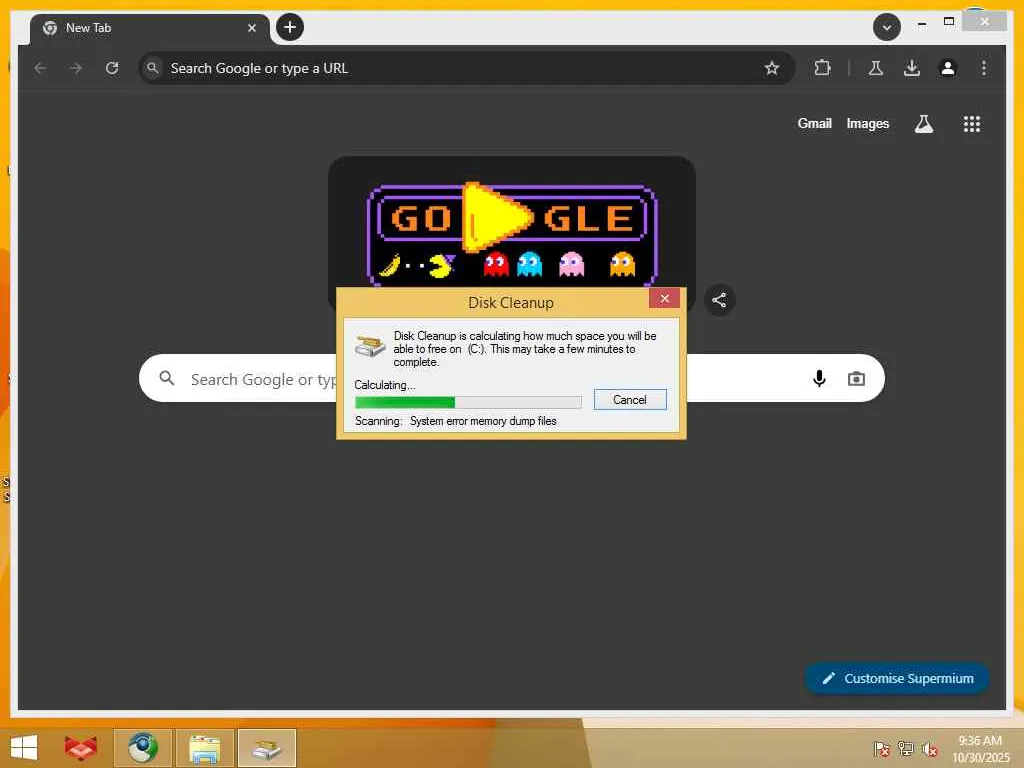Open the profile avatar icon
The width and height of the screenshot is (1024, 768).
(948, 68)
